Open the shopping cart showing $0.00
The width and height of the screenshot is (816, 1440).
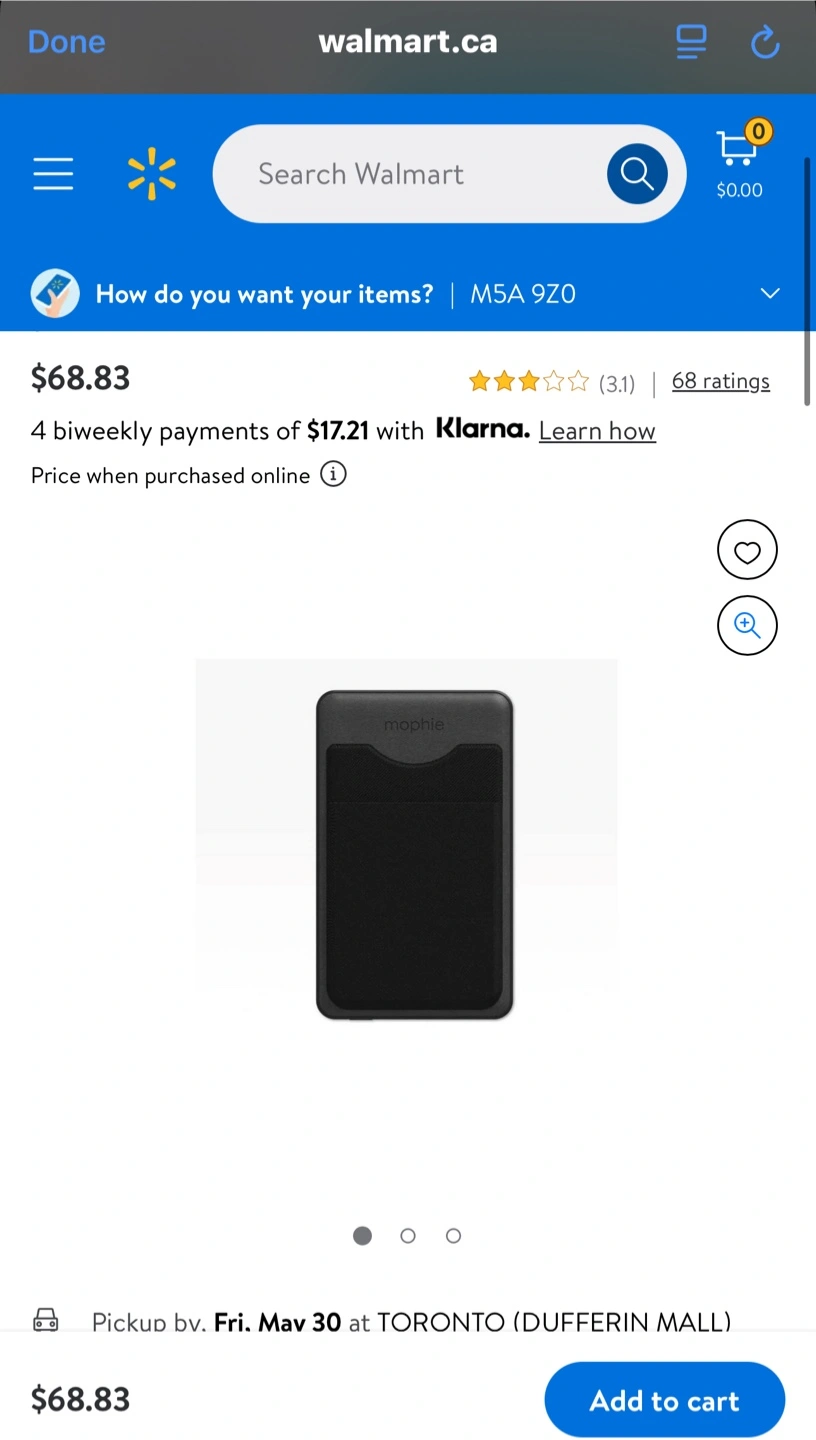(739, 163)
